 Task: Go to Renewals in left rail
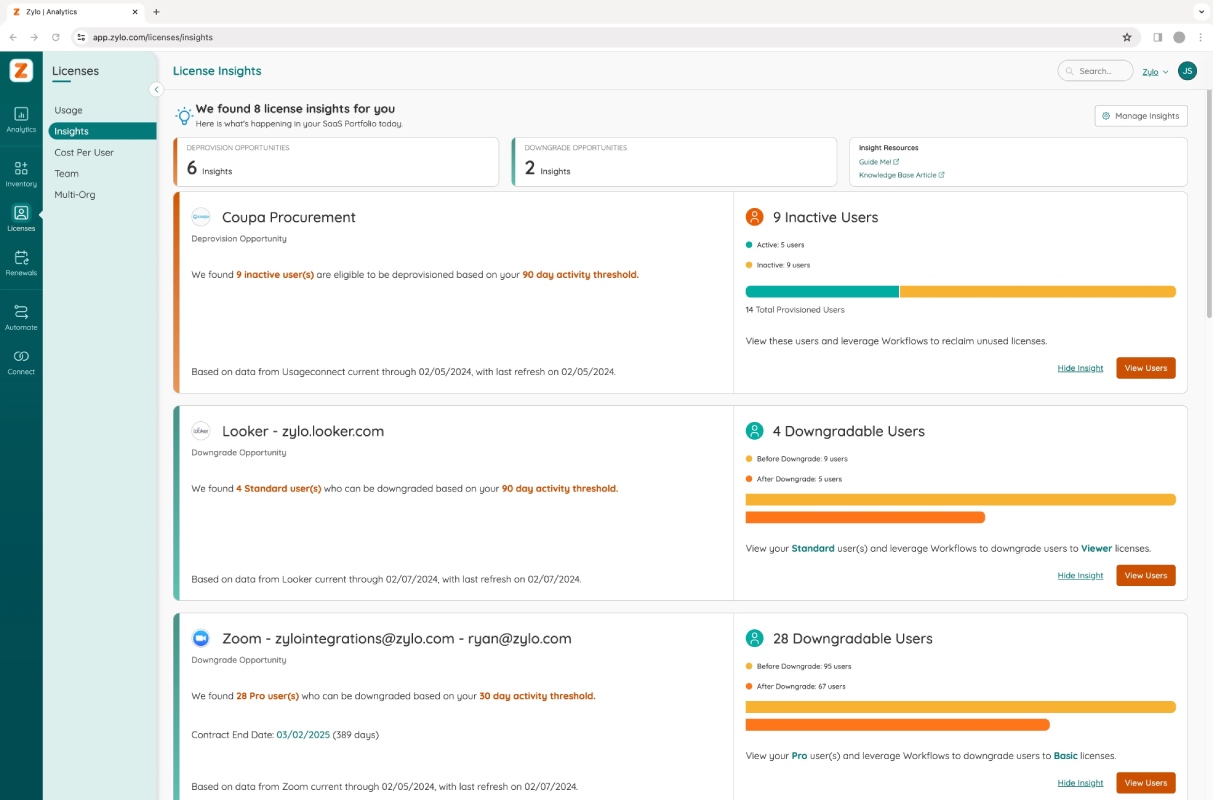click(x=21, y=263)
